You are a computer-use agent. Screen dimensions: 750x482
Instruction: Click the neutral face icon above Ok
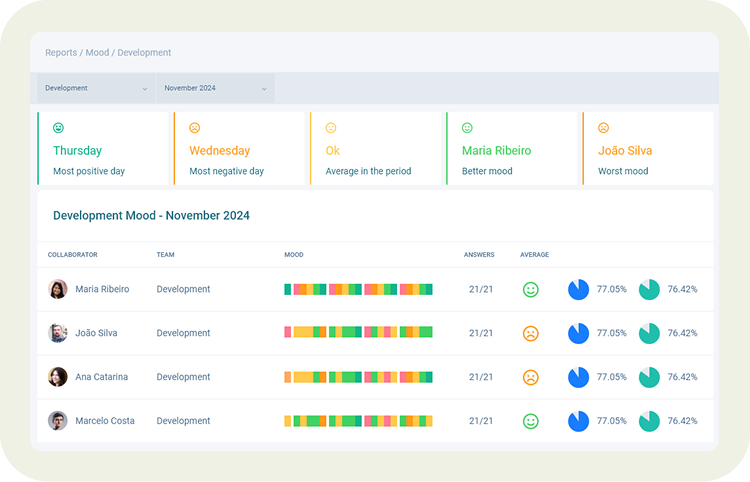(331, 128)
